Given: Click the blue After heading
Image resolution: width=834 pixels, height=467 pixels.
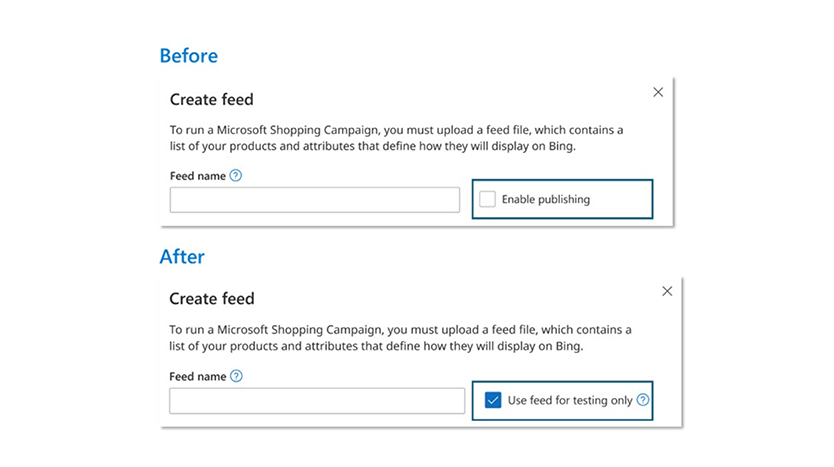Looking at the screenshot, I should click(x=182, y=257).
